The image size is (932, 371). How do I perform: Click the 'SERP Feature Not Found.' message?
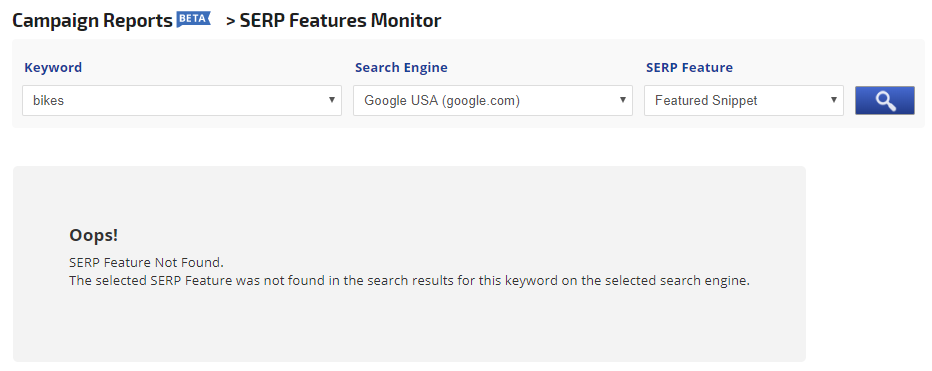[146, 262]
